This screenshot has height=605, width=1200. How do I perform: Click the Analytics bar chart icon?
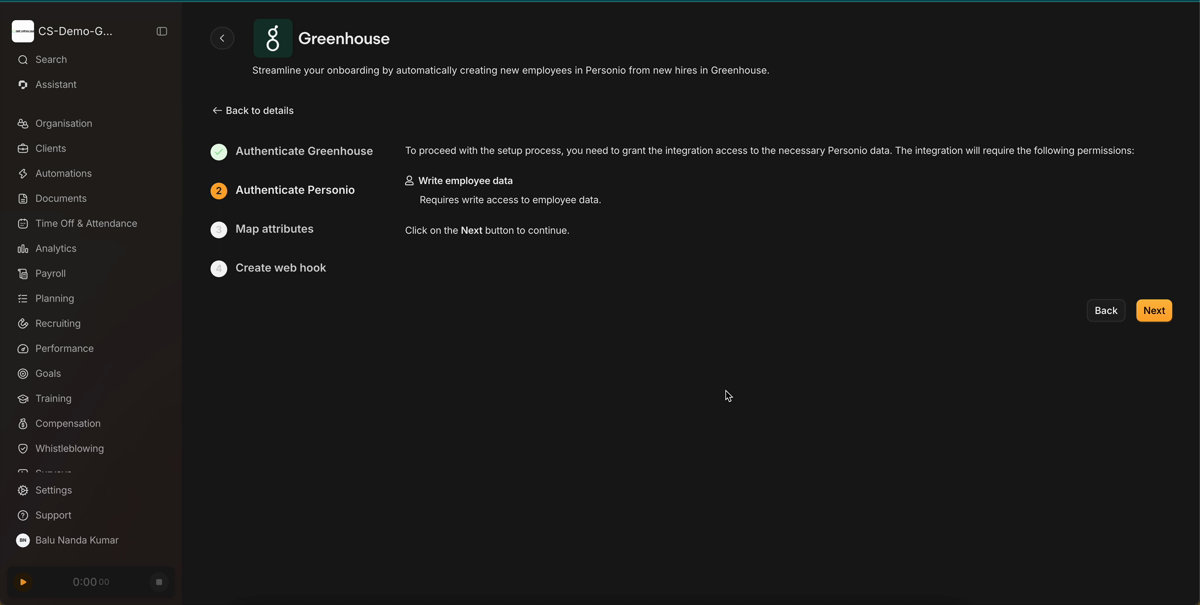[23, 249]
